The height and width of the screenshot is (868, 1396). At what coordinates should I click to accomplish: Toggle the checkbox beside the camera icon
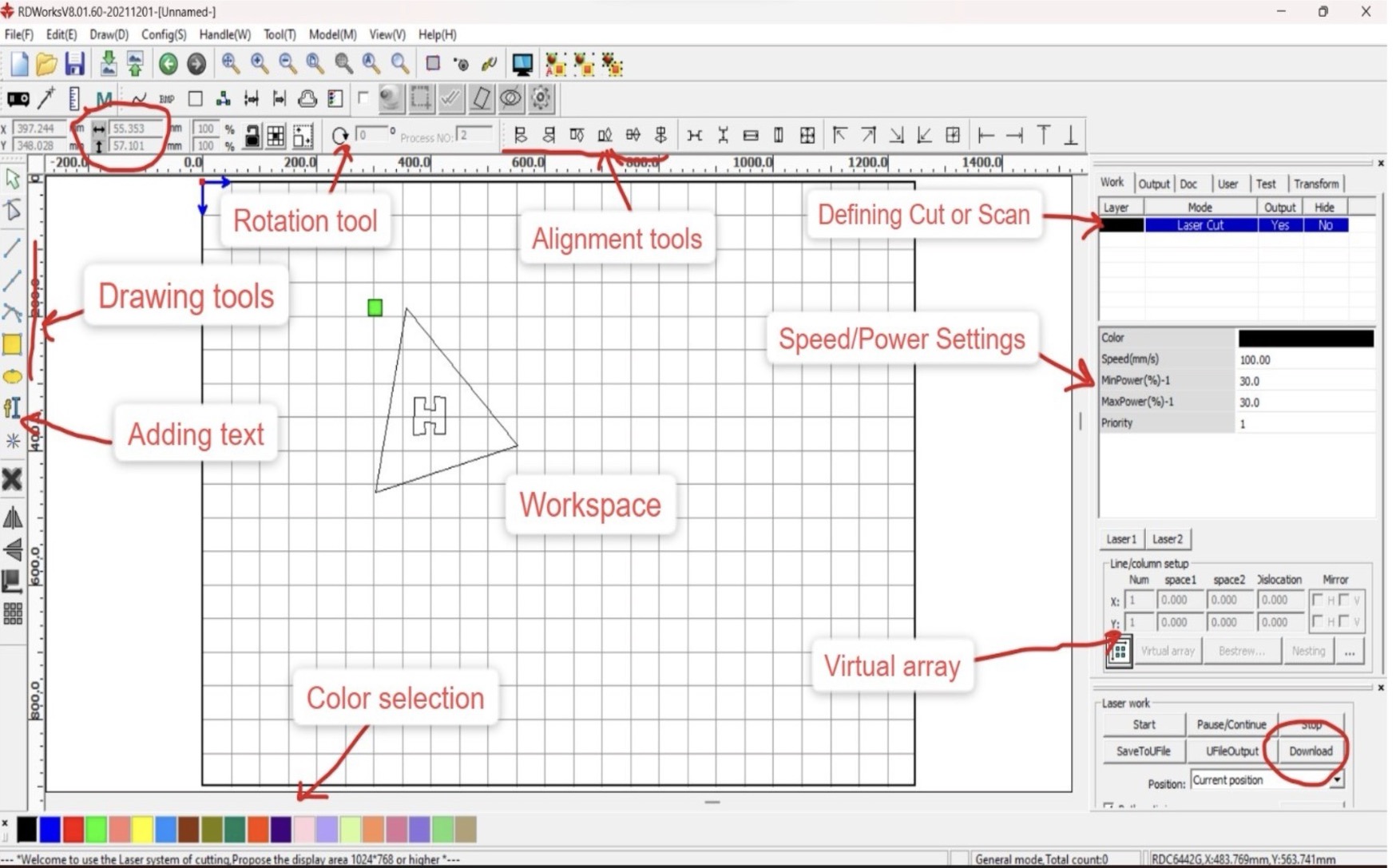tap(363, 97)
